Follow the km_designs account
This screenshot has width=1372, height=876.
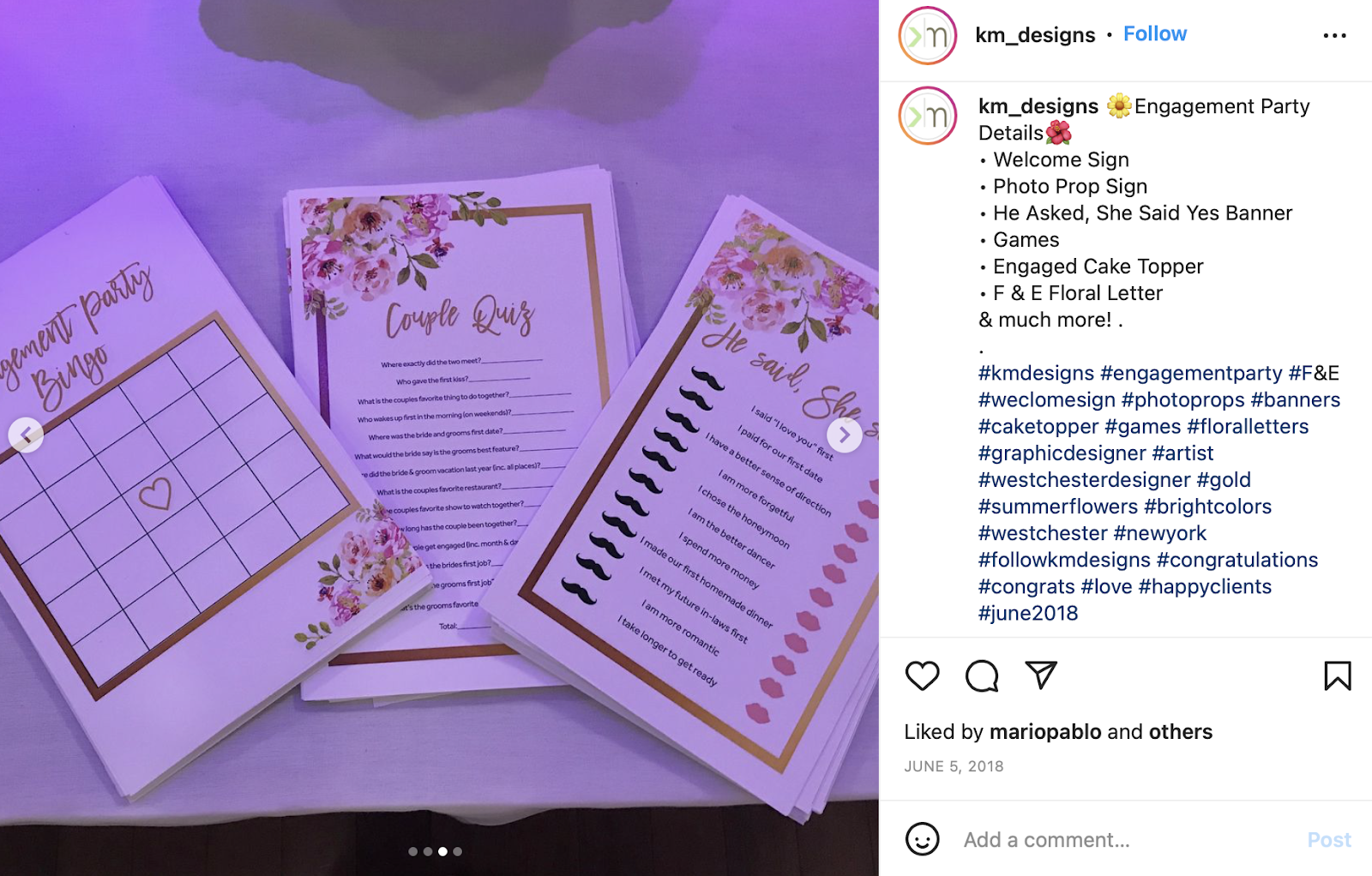(1155, 33)
